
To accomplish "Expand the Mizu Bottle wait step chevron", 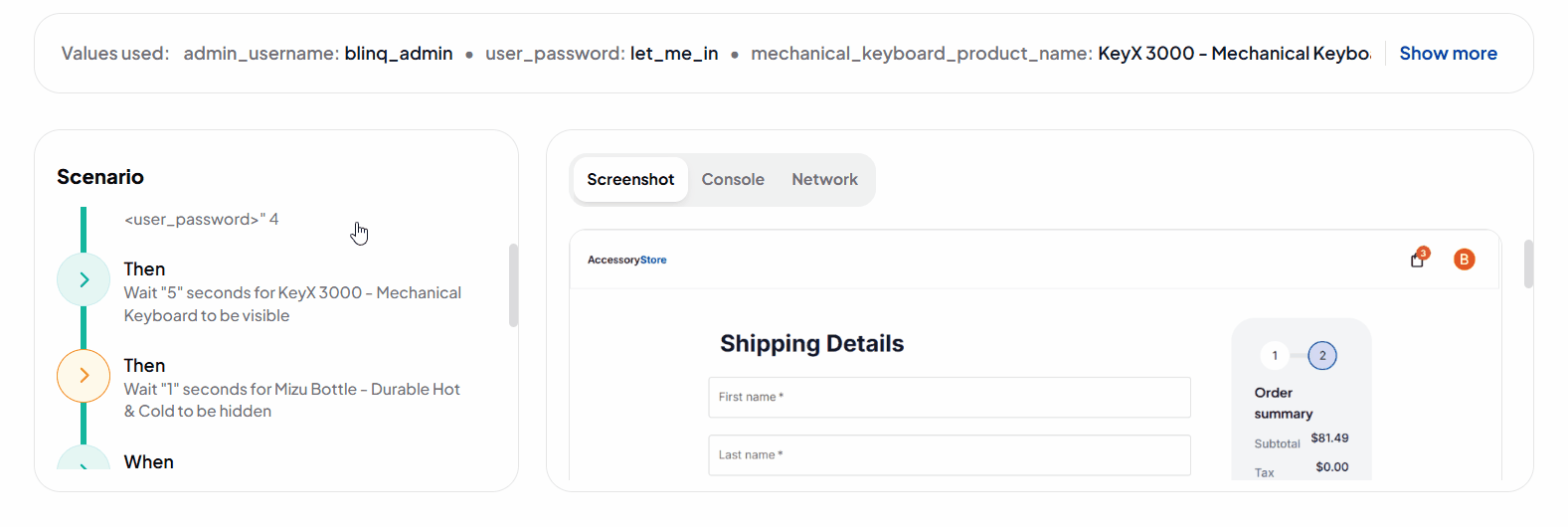I will pos(84,376).
